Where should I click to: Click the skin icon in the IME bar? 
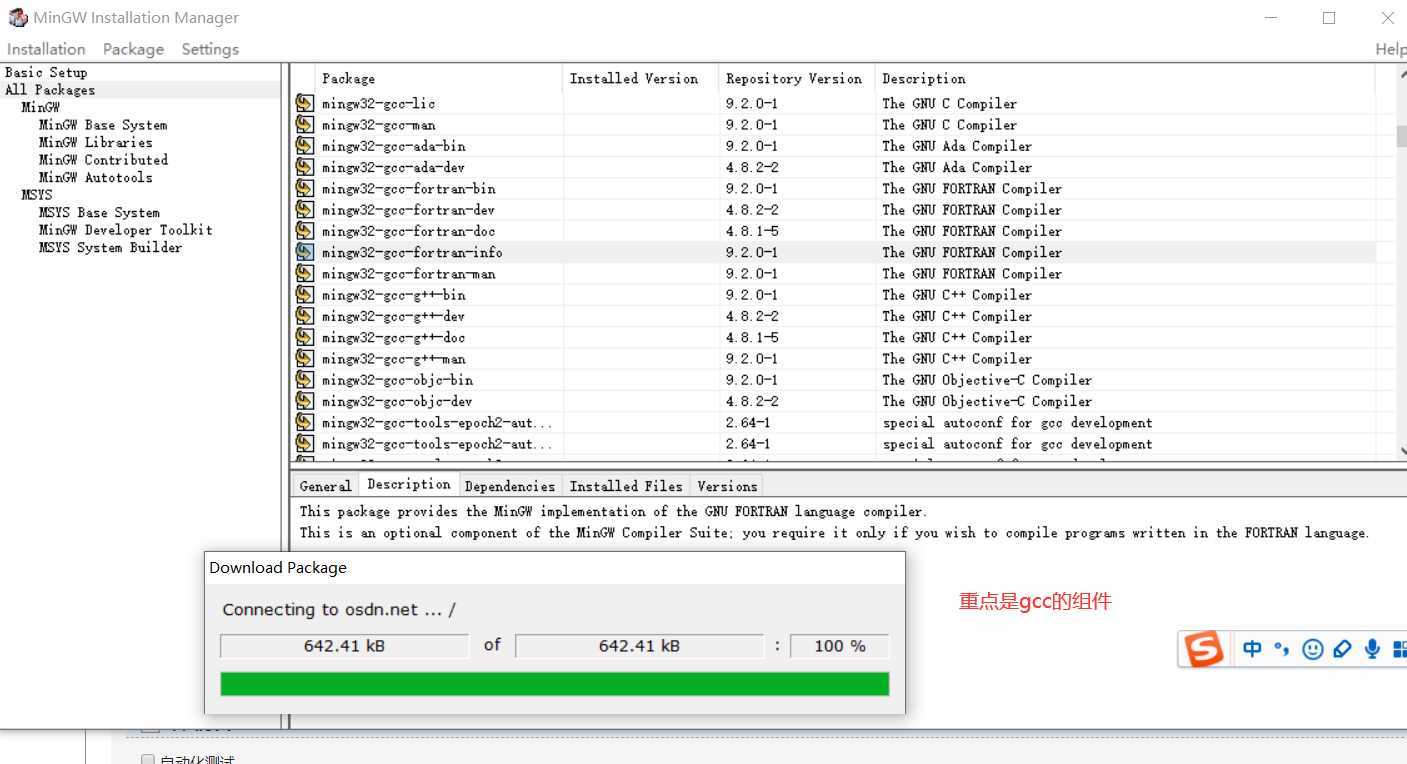click(1342, 649)
